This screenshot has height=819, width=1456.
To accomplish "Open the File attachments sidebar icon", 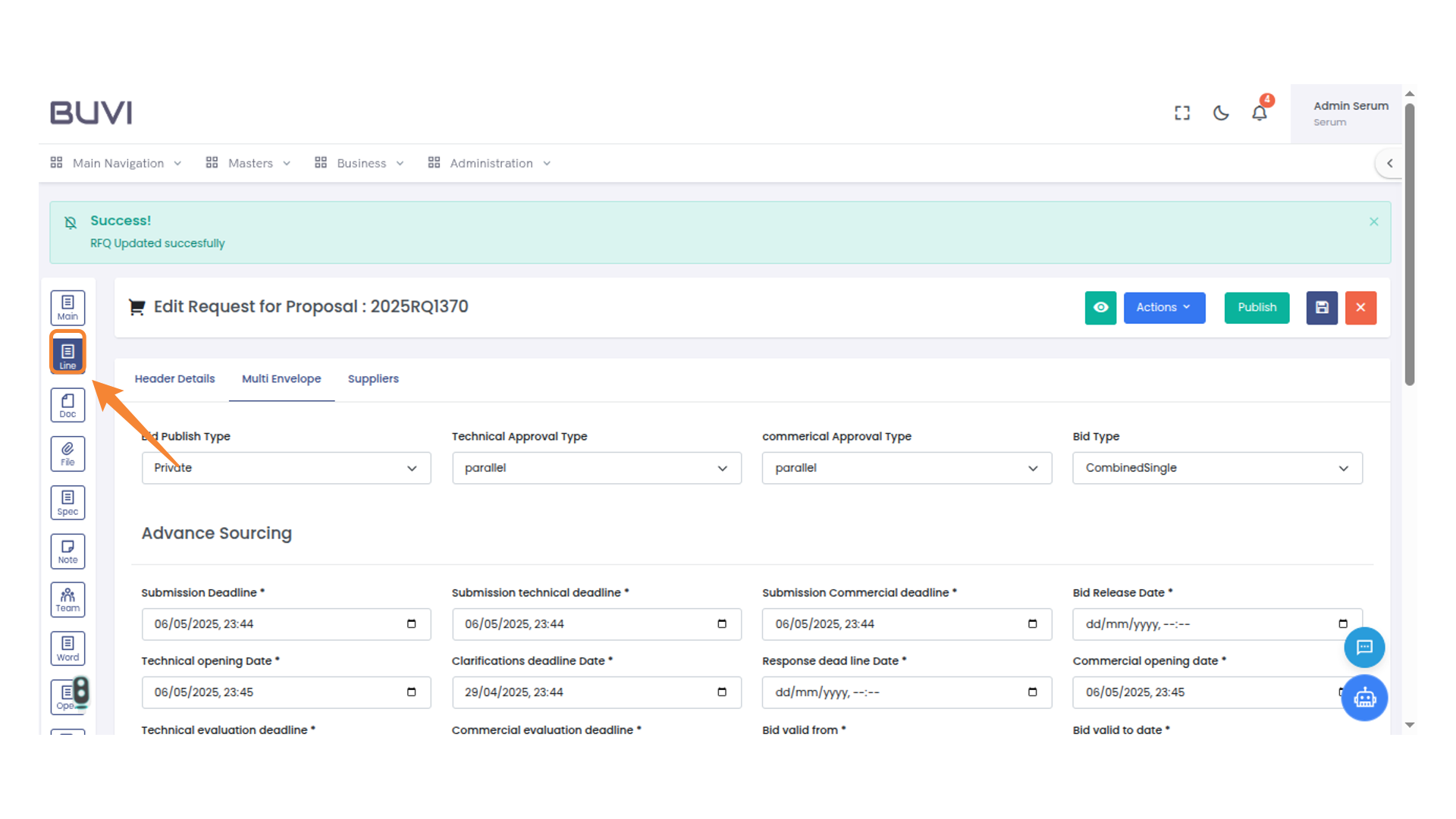I will (67, 453).
